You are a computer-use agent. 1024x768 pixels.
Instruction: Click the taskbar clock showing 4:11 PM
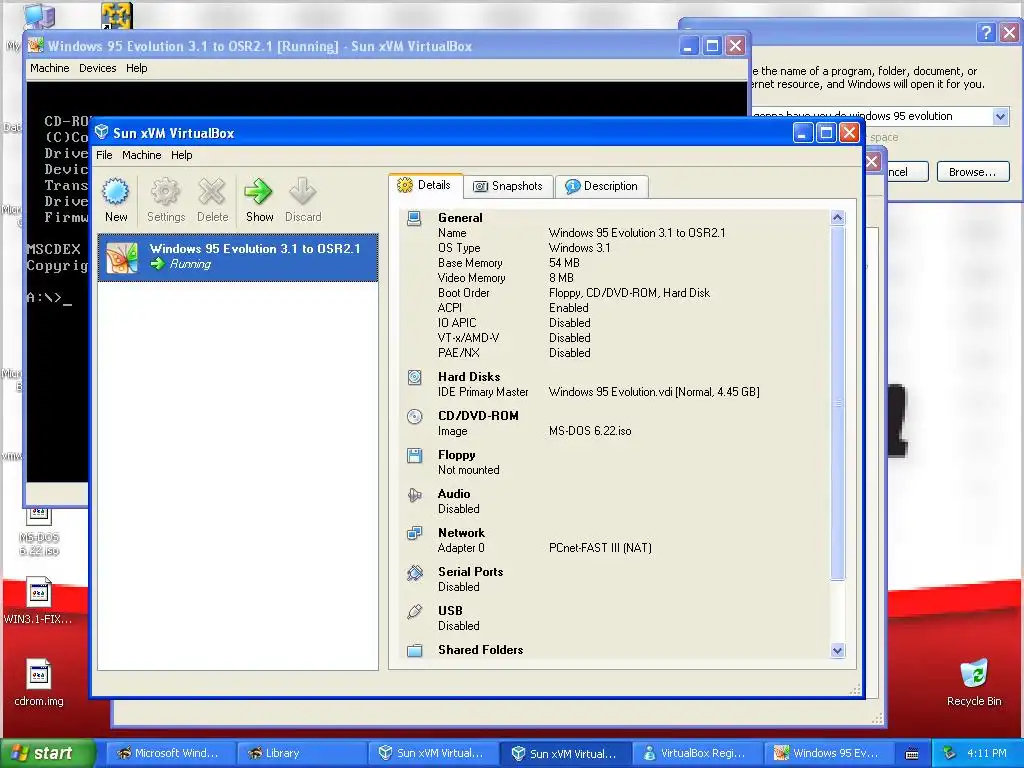(987, 753)
